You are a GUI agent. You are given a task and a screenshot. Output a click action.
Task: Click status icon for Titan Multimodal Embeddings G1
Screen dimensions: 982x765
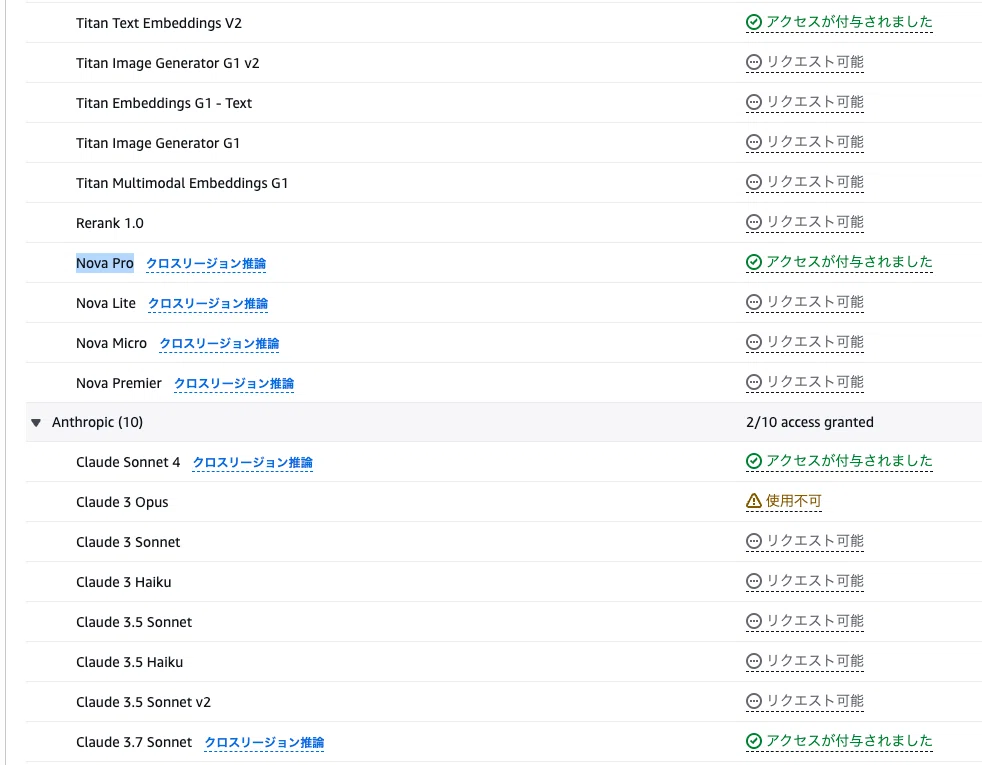(x=754, y=183)
